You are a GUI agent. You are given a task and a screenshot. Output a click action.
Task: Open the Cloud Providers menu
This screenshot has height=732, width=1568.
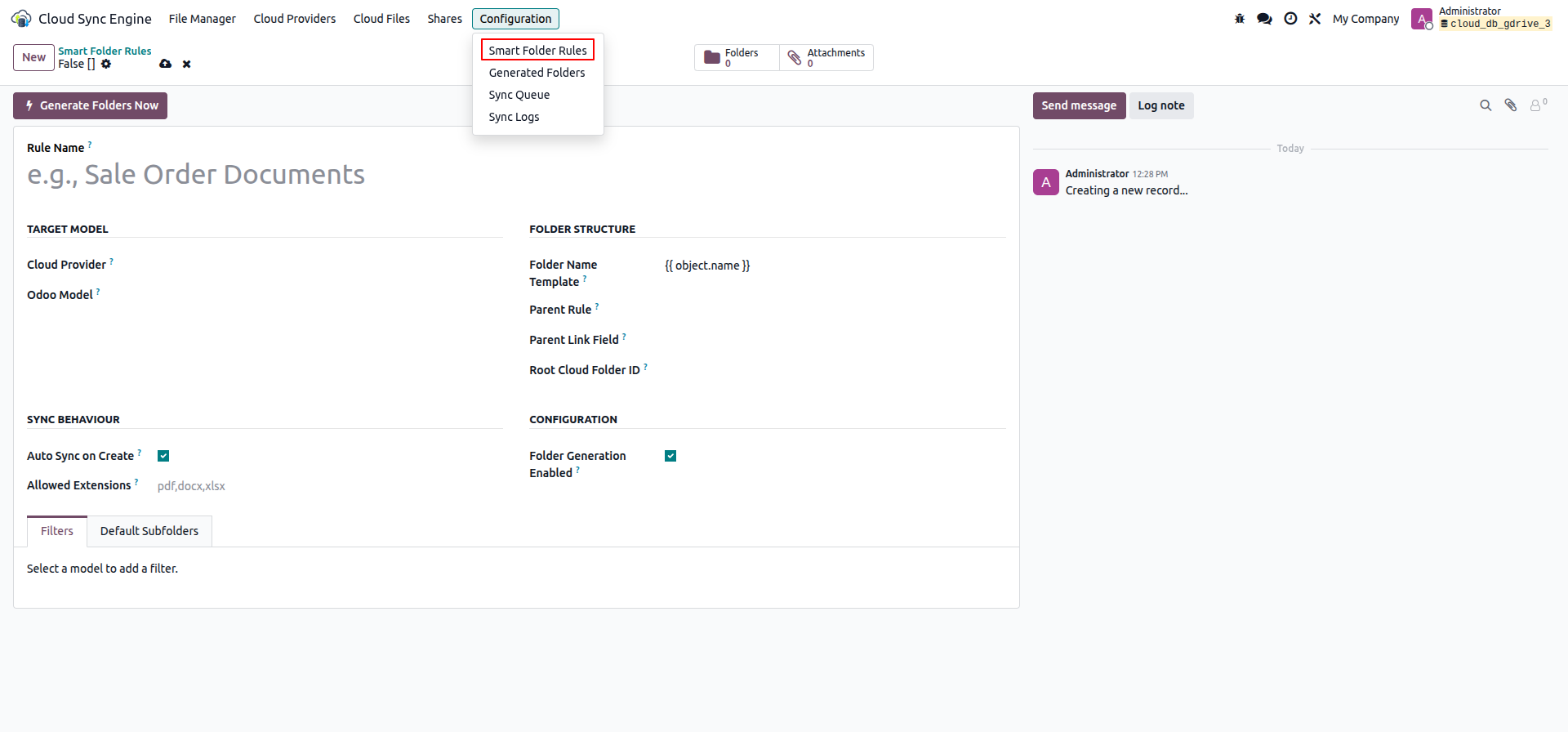click(295, 19)
